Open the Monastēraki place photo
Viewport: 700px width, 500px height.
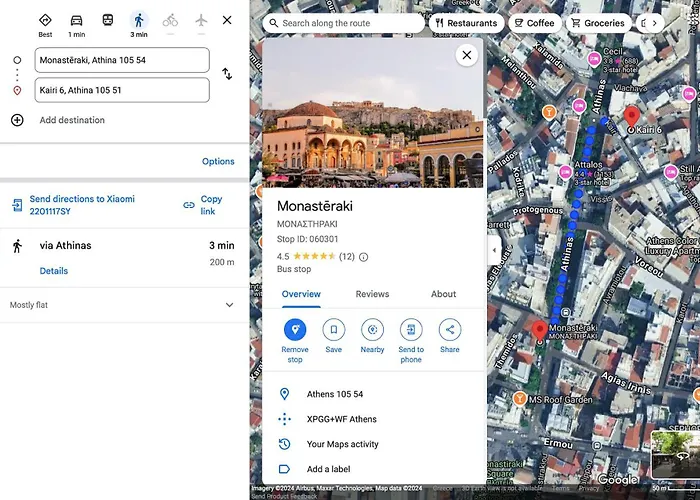coord(373,112)
